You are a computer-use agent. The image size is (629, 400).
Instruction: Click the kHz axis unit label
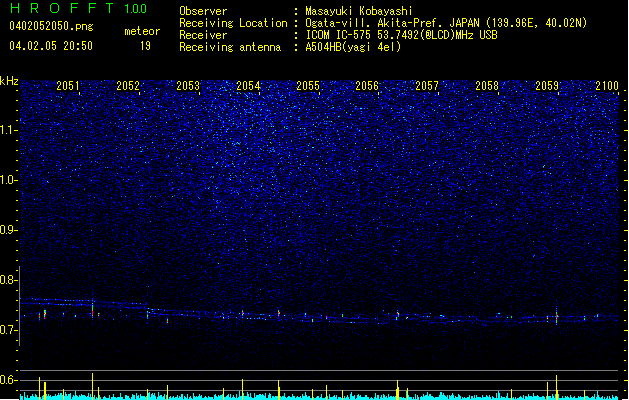click(9, 81)
